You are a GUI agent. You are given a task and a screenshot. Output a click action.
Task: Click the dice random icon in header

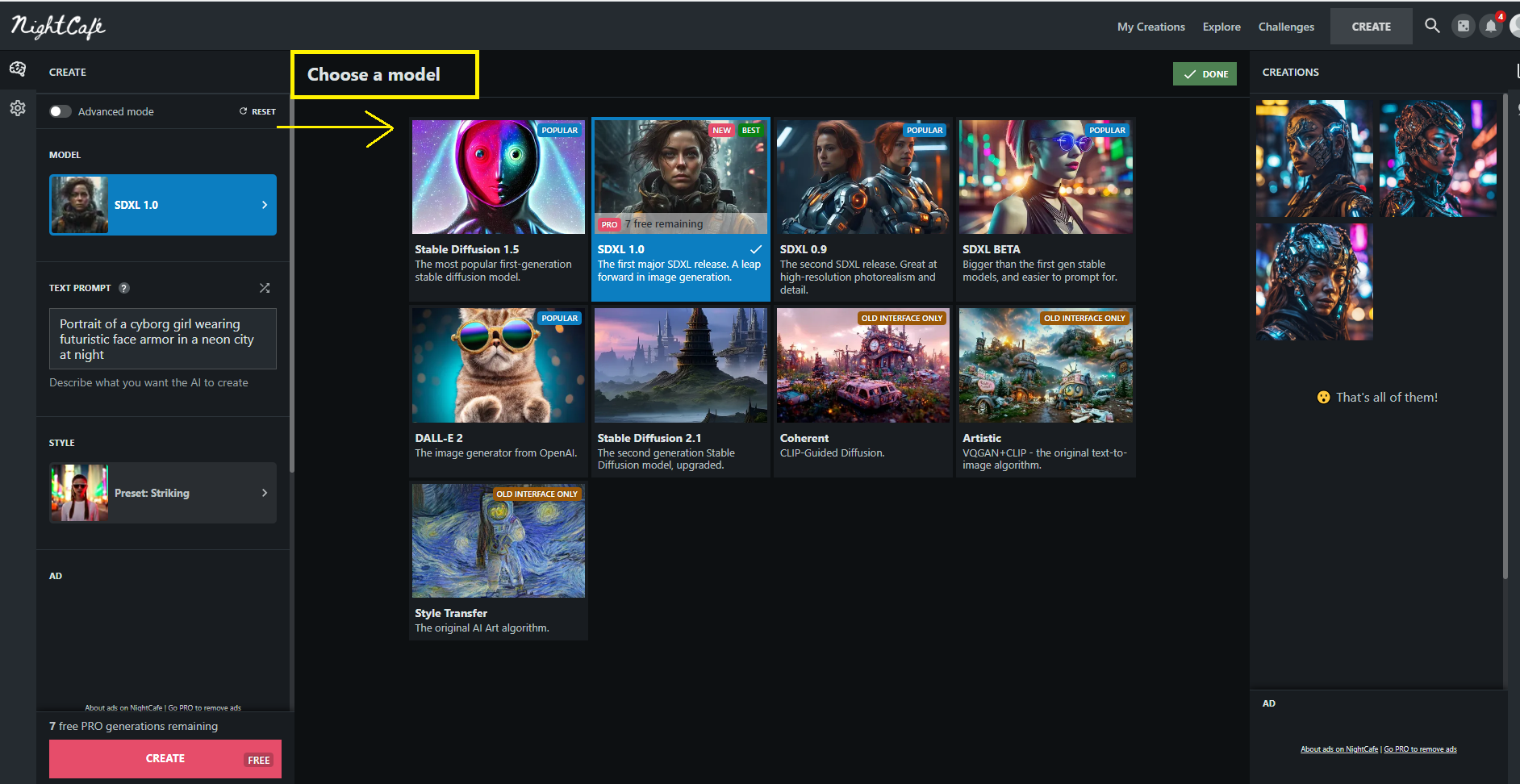click(1463, 26)
